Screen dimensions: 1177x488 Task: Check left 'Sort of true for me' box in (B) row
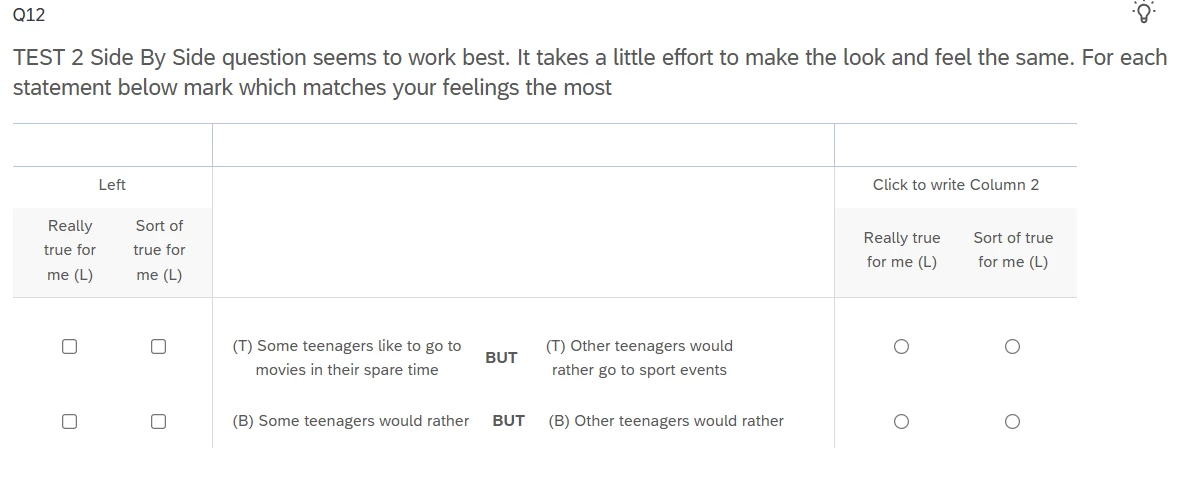tap(158, 421)
